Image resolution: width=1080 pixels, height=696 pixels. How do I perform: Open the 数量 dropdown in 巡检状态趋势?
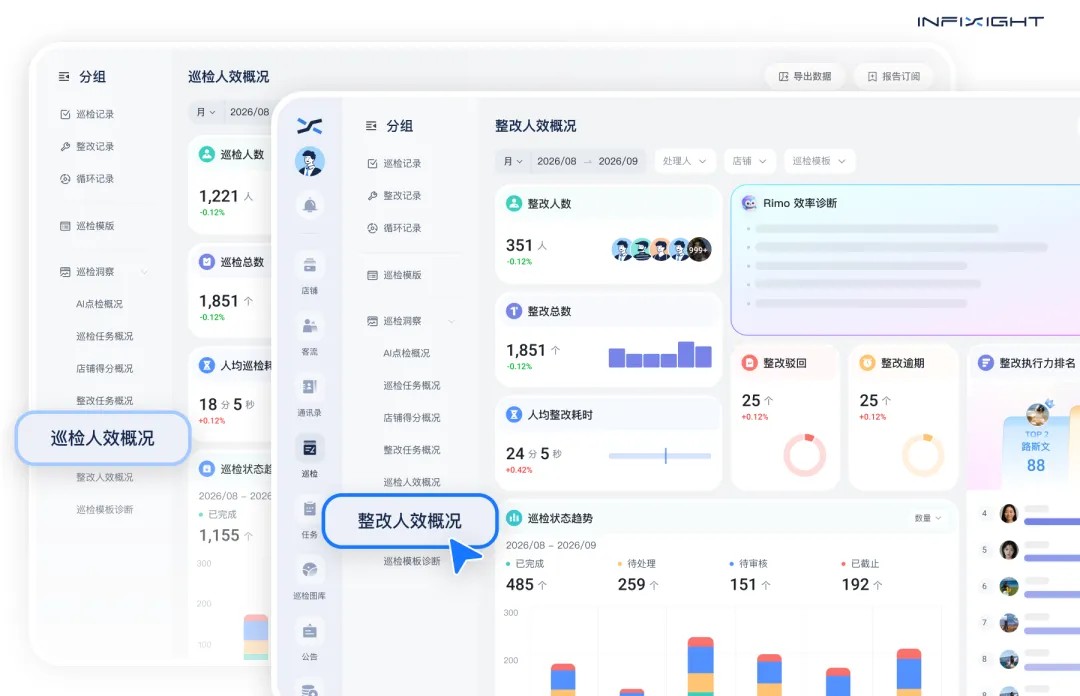(928, 518)
